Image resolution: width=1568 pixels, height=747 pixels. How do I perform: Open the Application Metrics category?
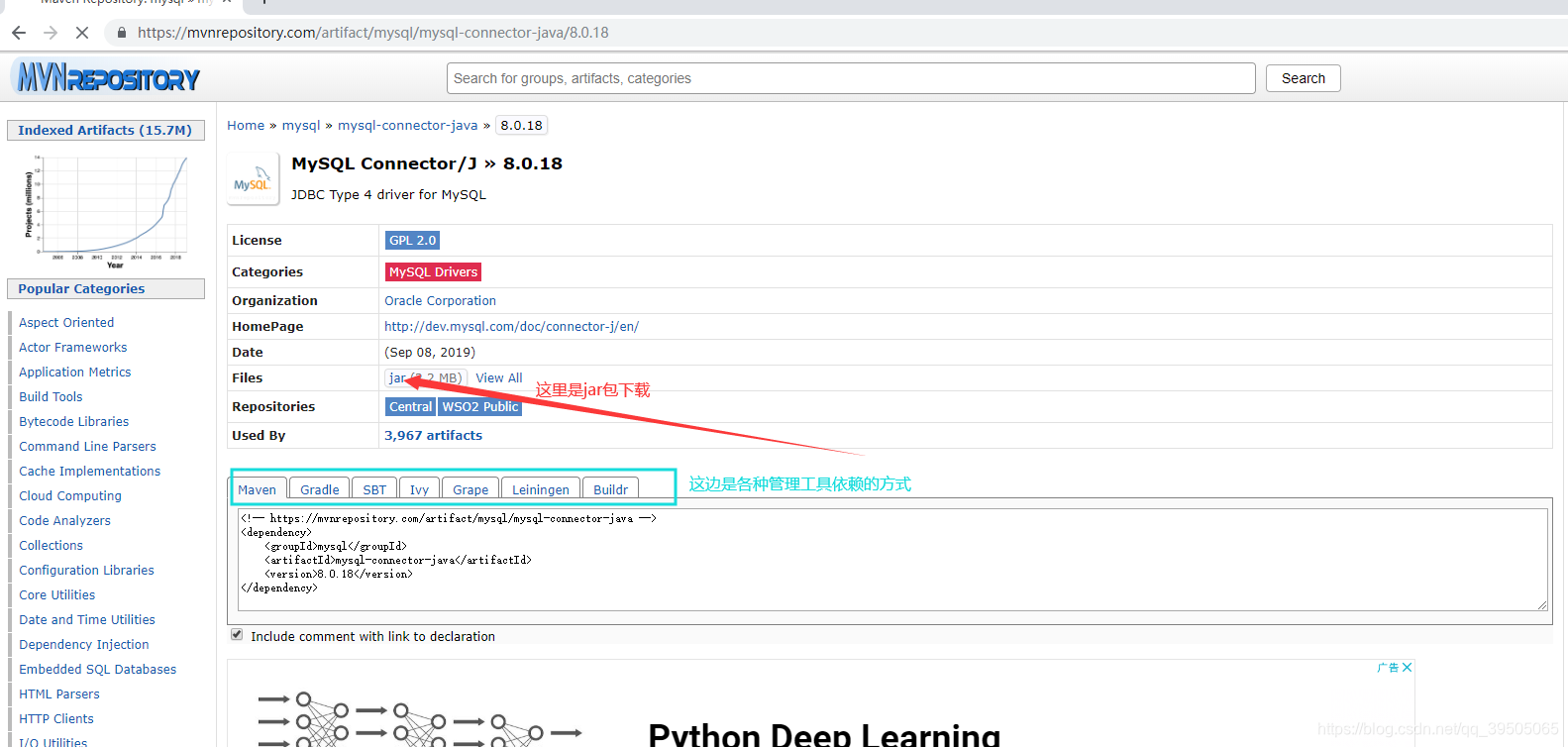(75, 373)
